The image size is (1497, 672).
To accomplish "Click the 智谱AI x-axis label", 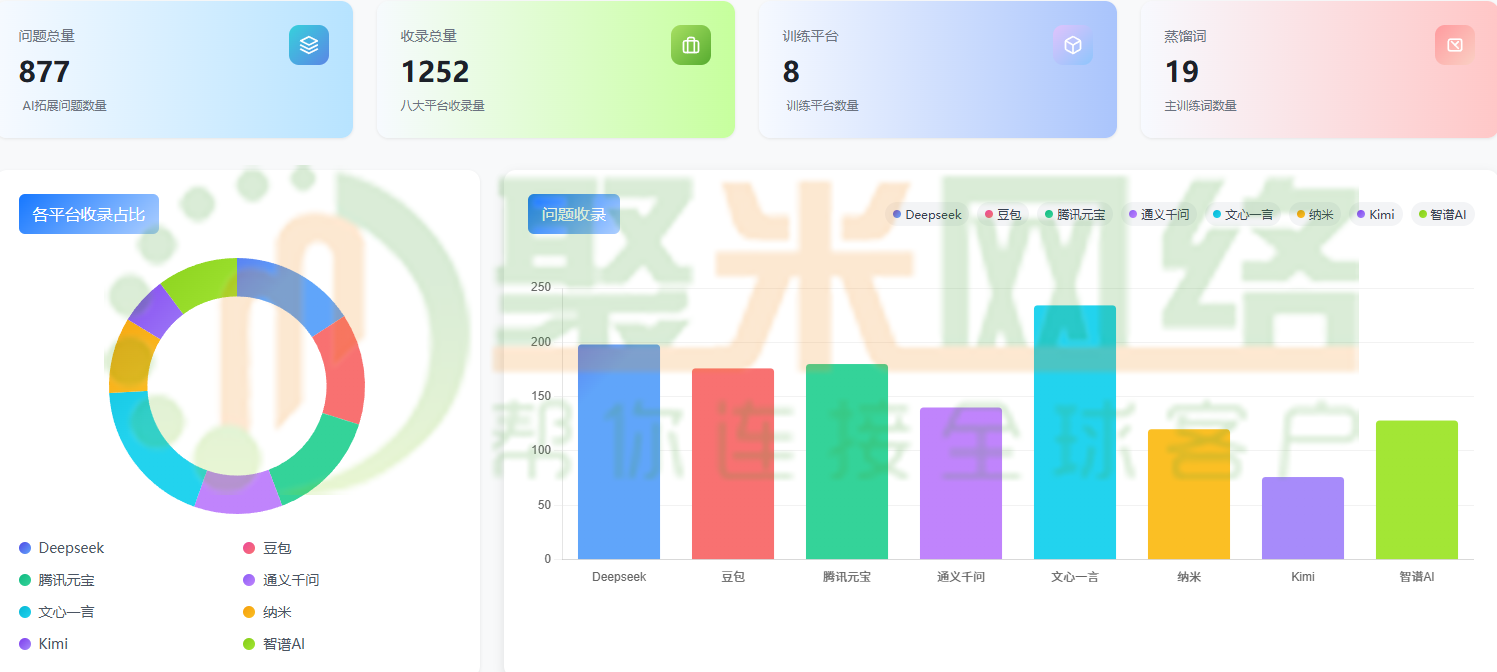I will tap(1417, 577).
